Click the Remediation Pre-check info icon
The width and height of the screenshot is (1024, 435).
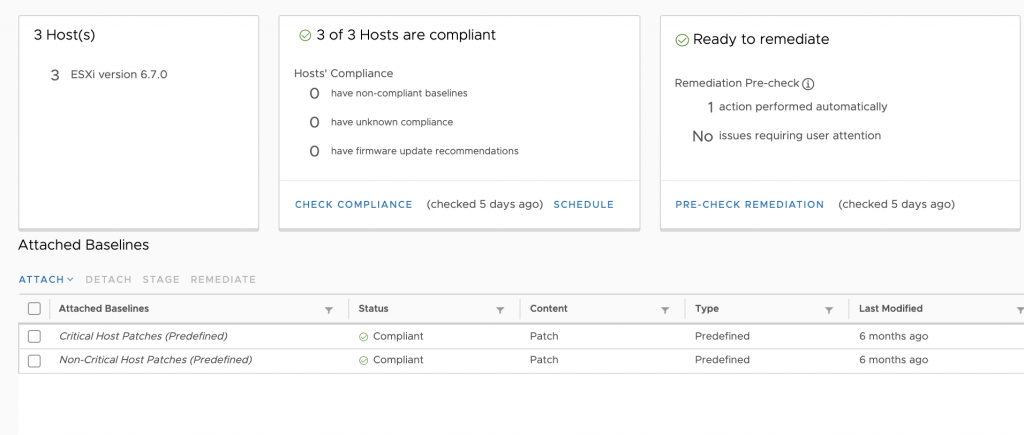(808, 84)
